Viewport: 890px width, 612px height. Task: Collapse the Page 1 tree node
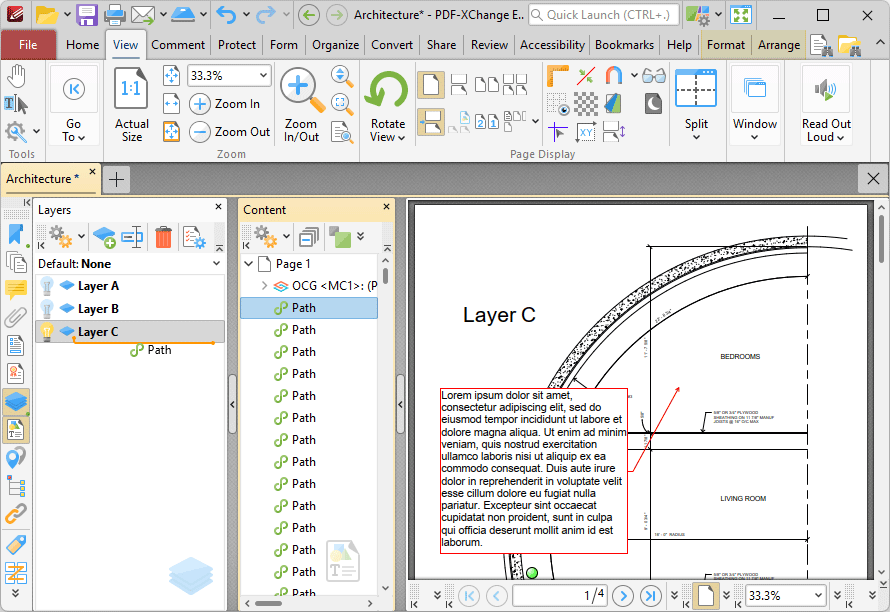tap(249, 264)
